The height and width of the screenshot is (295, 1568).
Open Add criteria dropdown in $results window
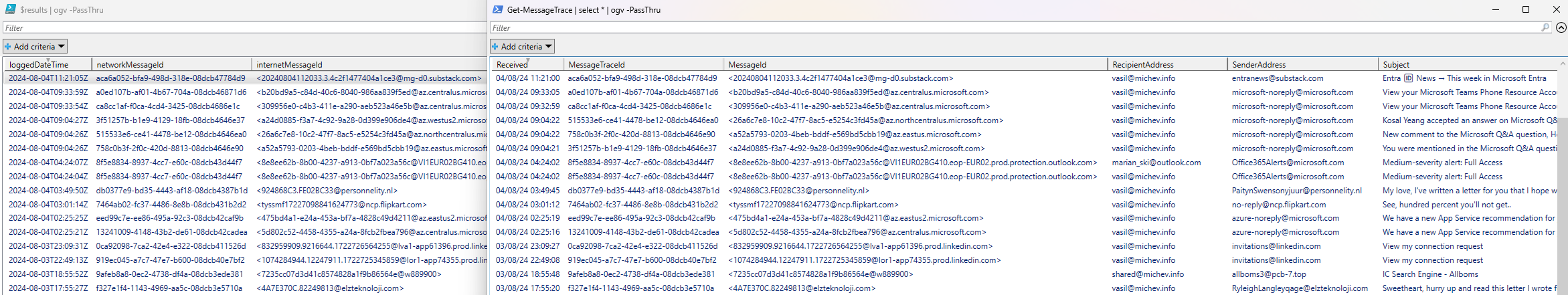pyautogui.click(x=35, y=46)
